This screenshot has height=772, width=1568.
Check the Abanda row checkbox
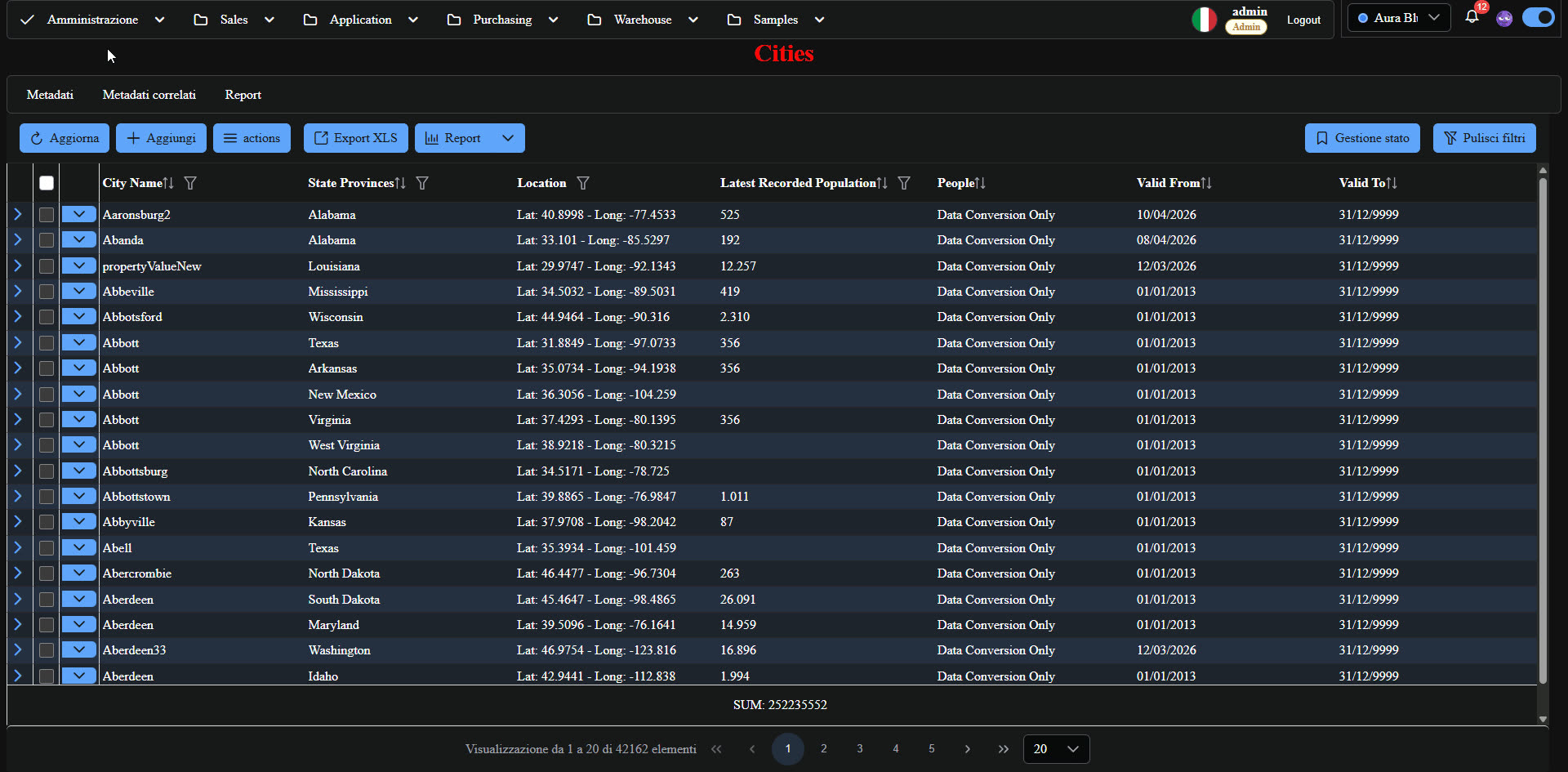click(x=47, y=240)
